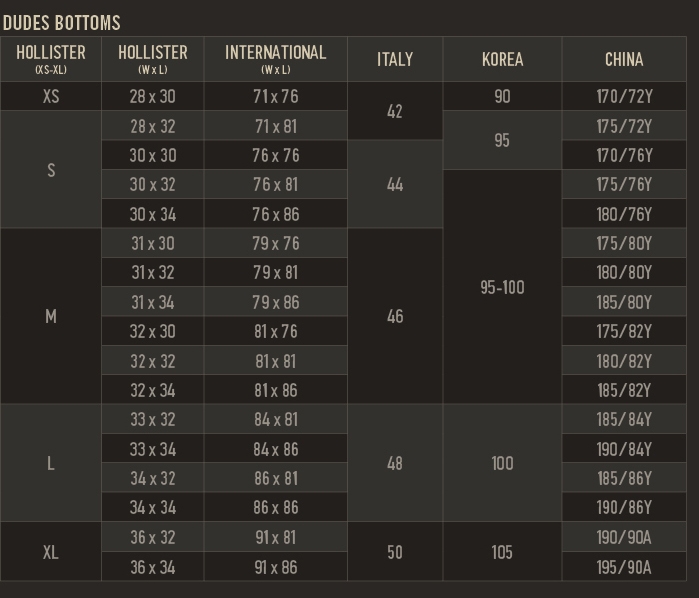Click the ITALY column header

coord(395,59)
